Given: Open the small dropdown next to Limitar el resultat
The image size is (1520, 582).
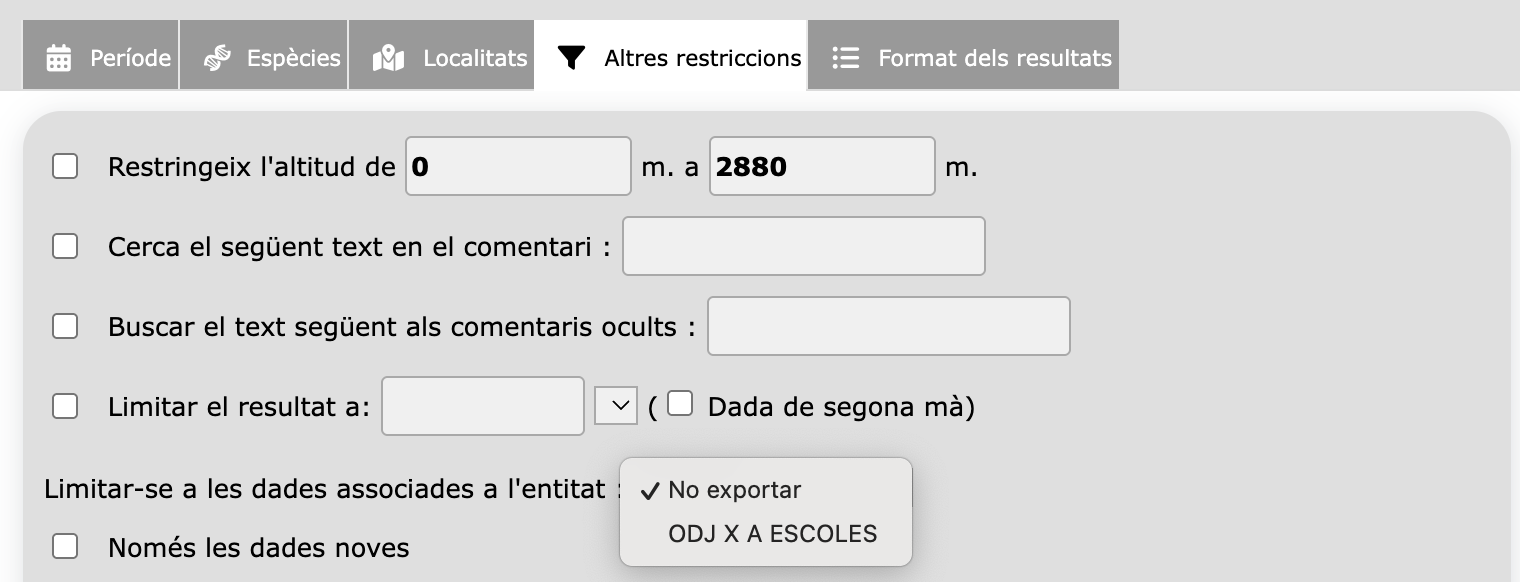Looking at the screenshot, I should click(616, 406).
